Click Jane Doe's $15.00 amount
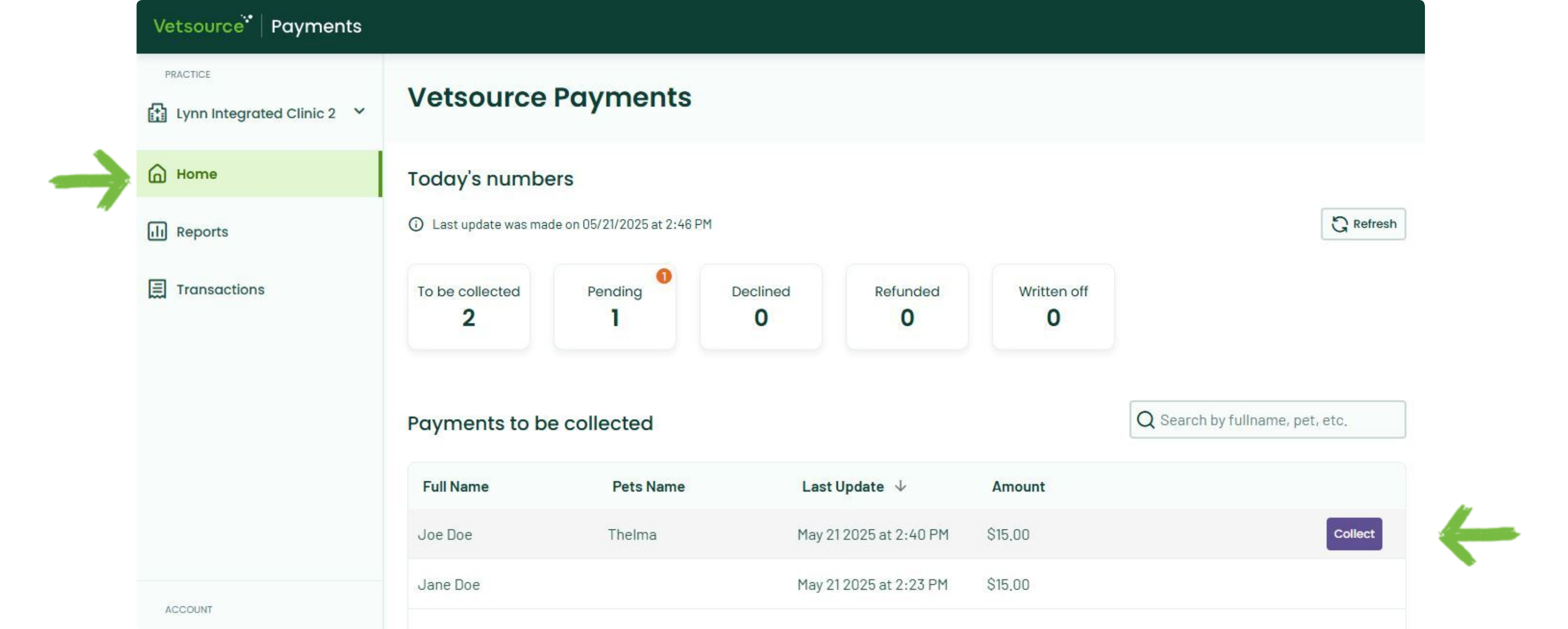 pyautogui.click(x=1008, y=584)
